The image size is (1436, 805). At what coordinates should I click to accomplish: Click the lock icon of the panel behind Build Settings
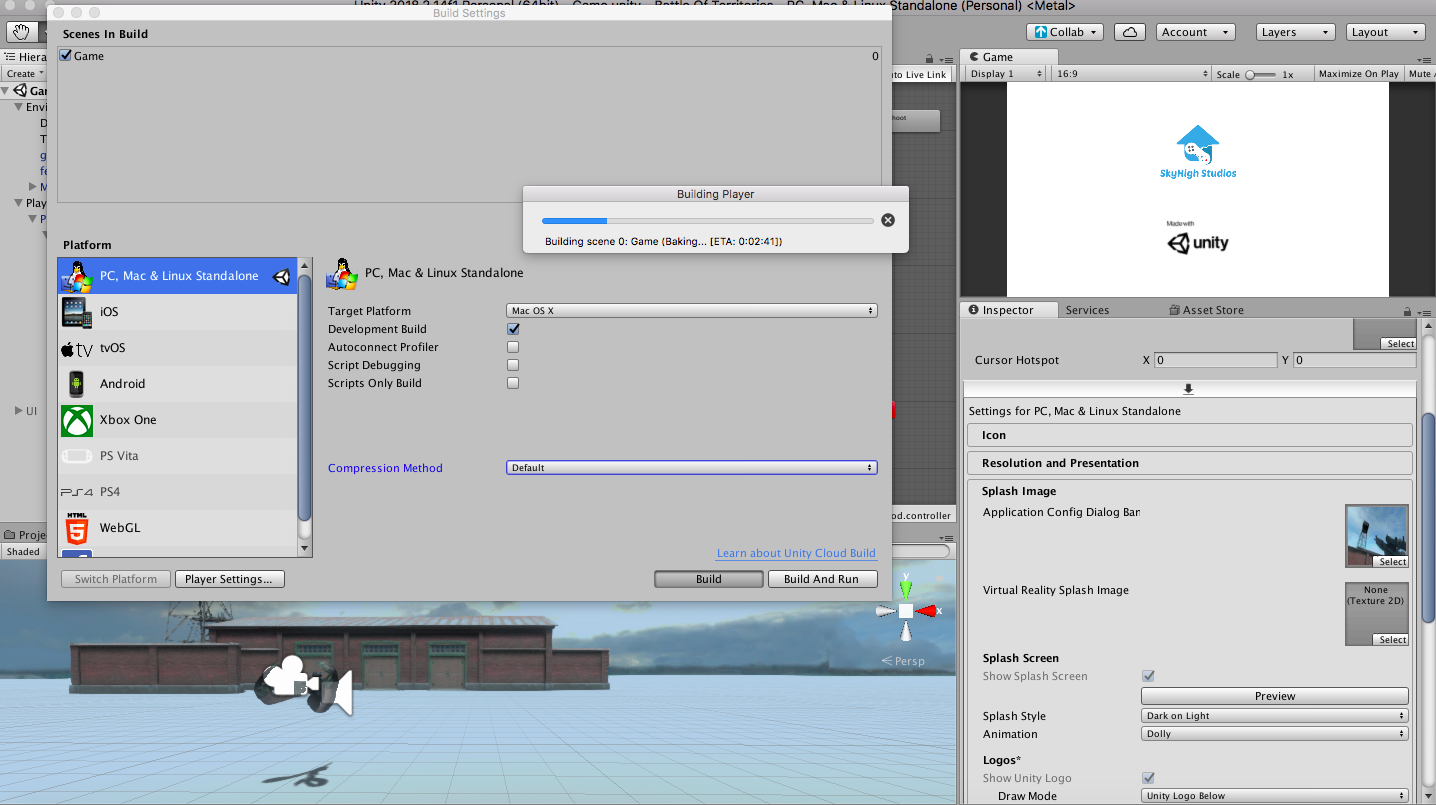coord(929,59)
